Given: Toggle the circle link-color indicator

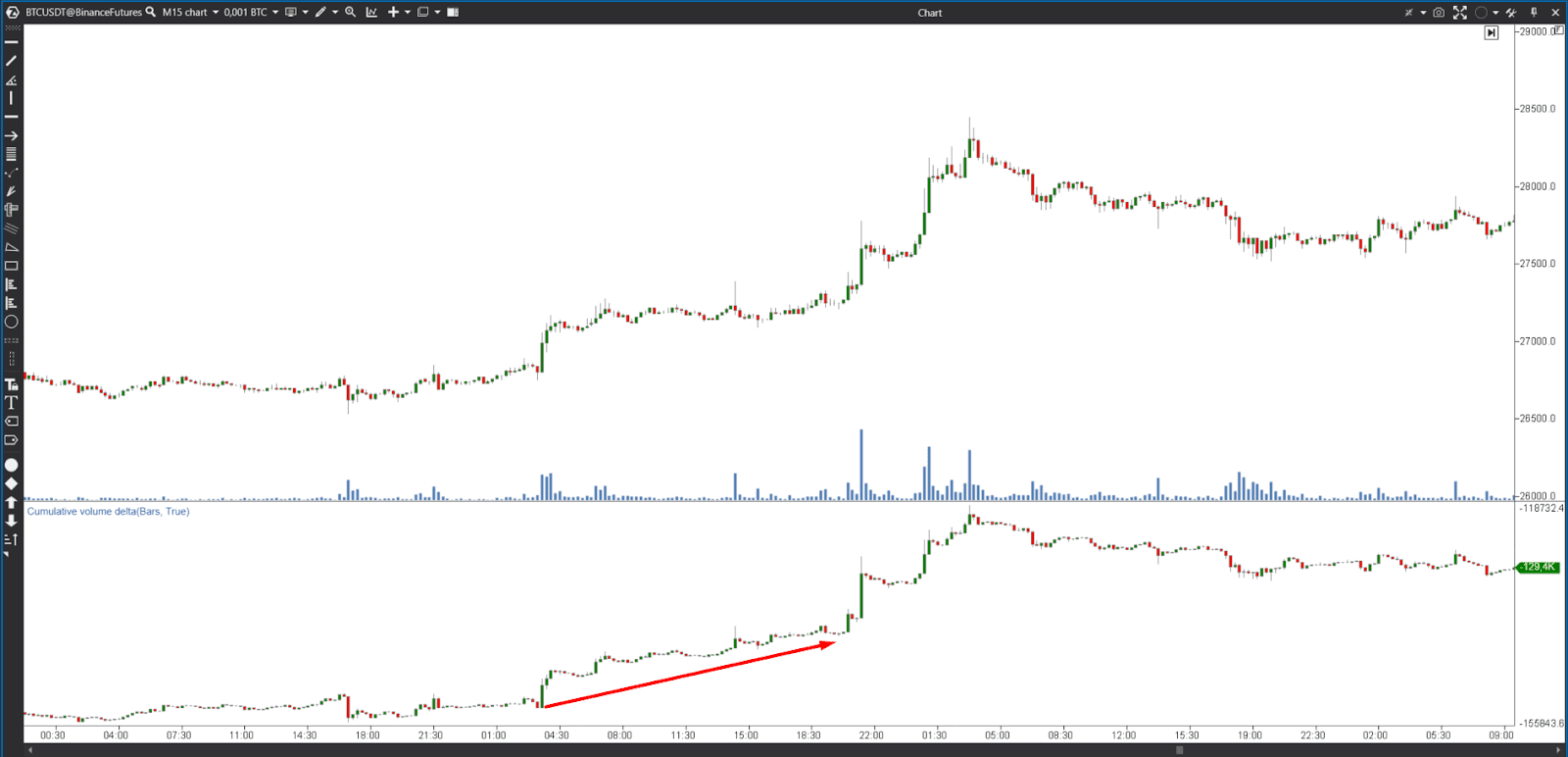Looking at the screenshot, I should [x=1481, y=13].
